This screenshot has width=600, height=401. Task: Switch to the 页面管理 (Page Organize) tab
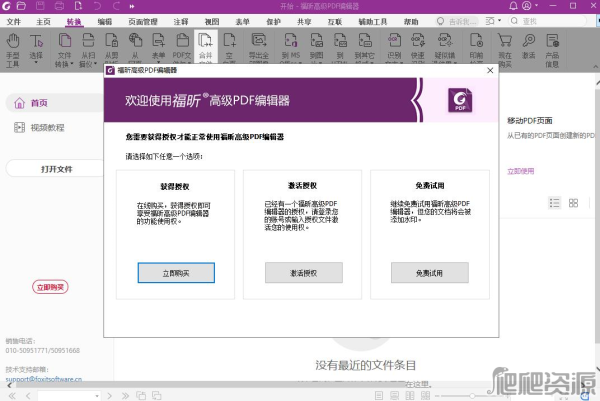tap(143, 22)
